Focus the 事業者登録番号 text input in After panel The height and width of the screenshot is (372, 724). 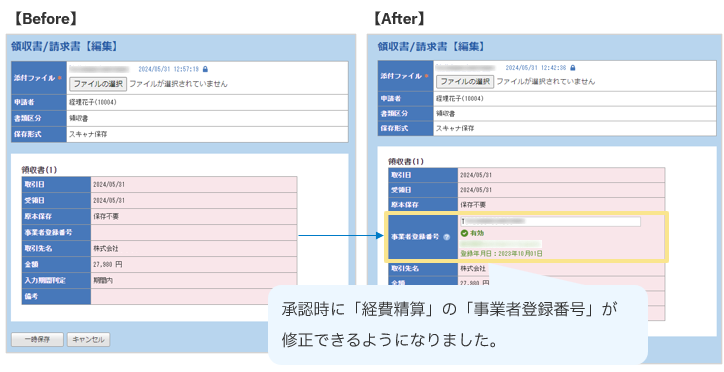550,222
